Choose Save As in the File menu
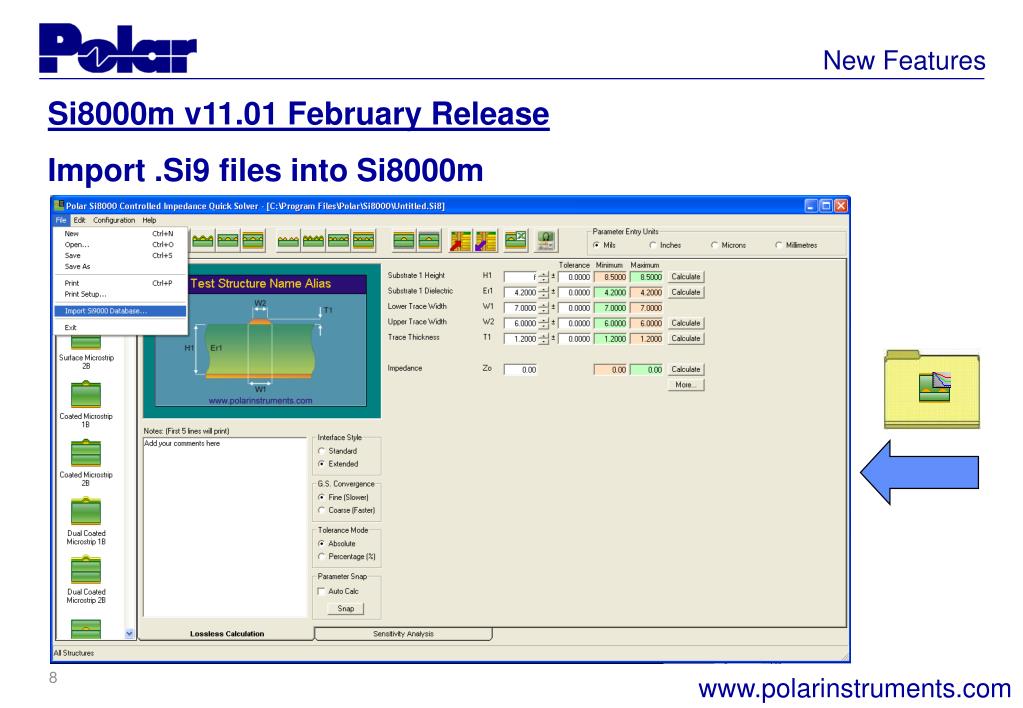Viewport: 1023px width, 708px height. pyautogui.click(x=121, y=267)
